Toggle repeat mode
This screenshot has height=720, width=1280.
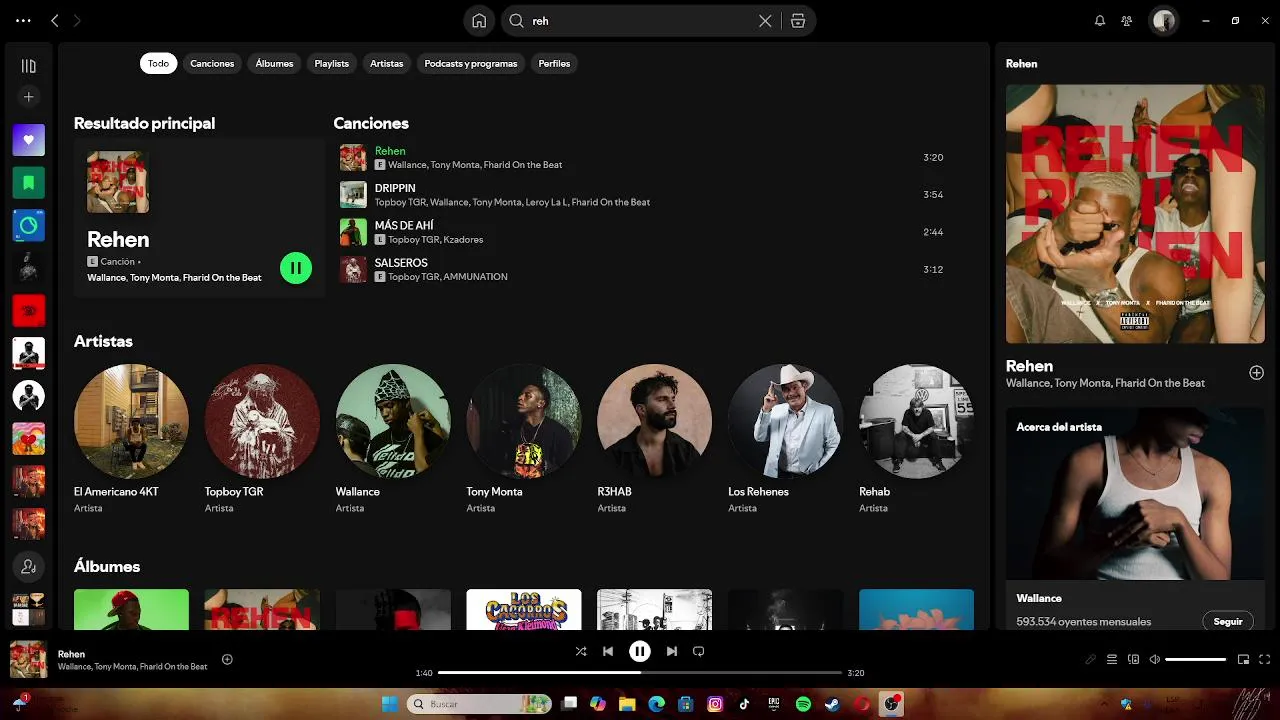click(699, 651)
